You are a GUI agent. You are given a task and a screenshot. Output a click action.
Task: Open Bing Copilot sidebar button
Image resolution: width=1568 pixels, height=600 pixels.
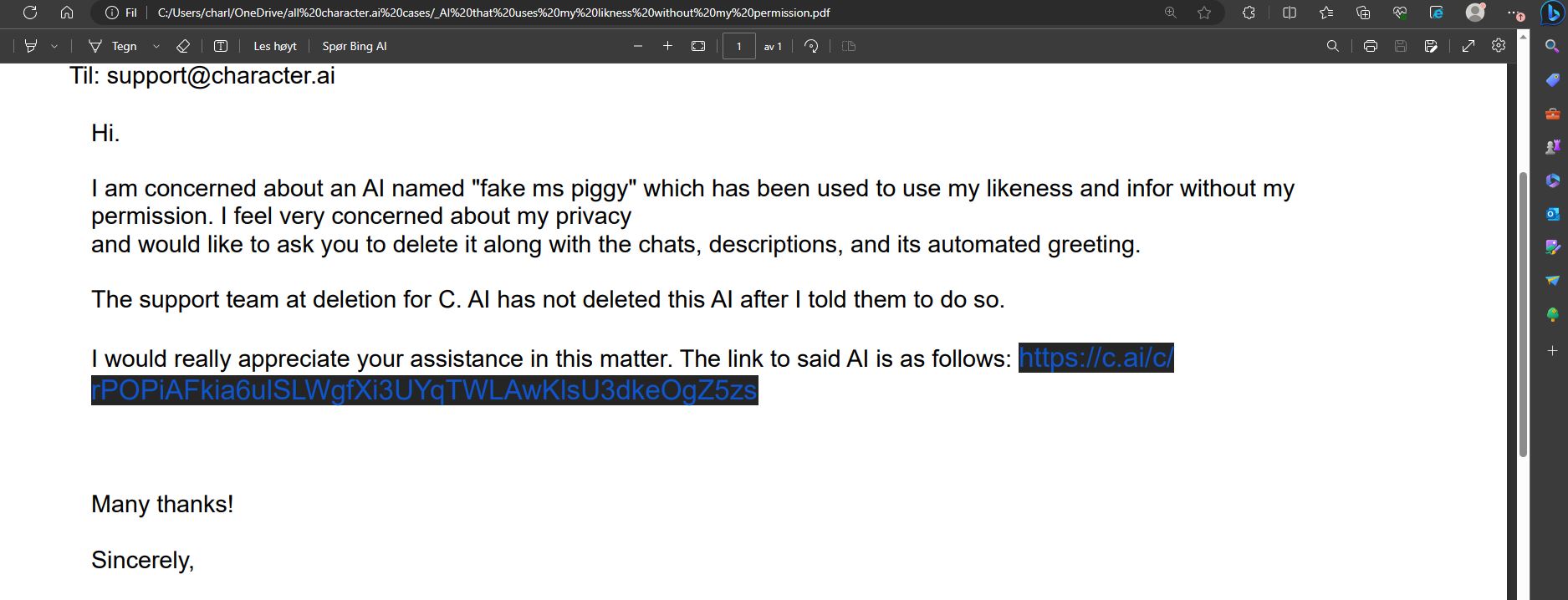(1551, 13)
